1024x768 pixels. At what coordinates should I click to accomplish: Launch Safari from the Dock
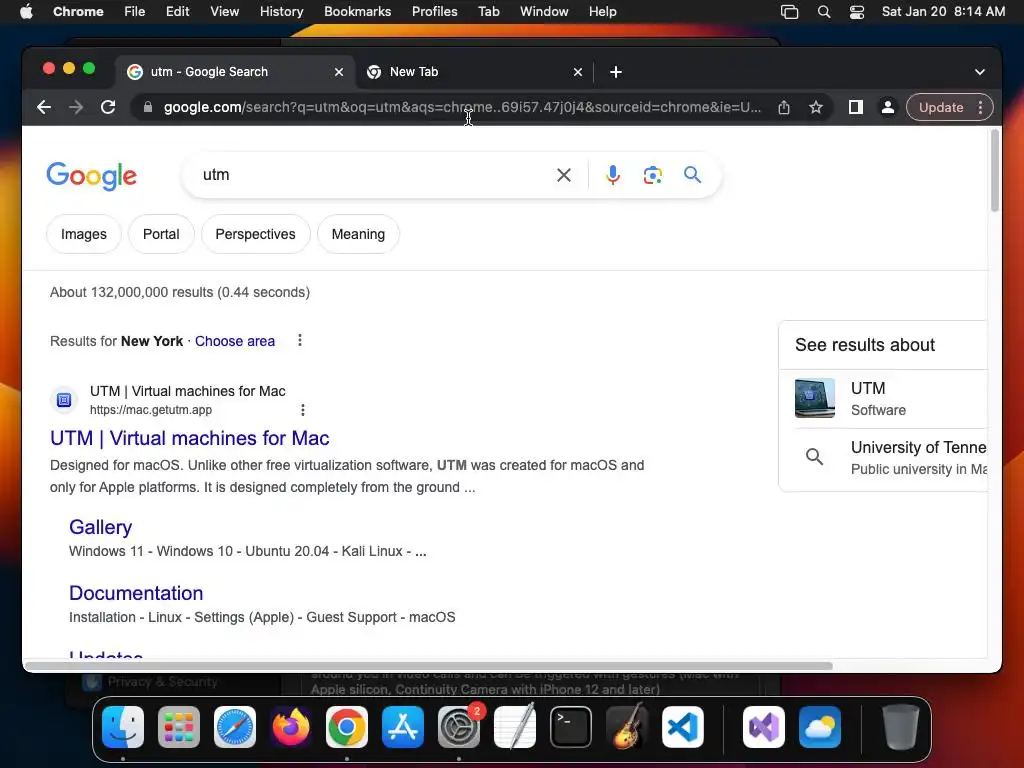click(x=235, y=727)
